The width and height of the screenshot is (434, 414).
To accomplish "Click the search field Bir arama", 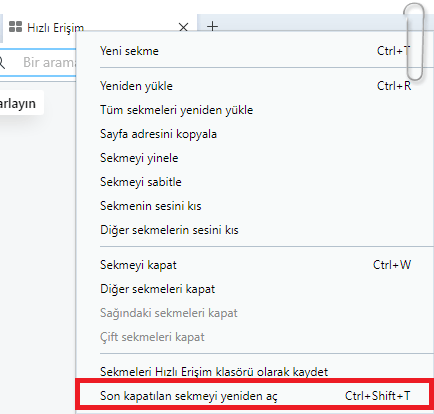I will coord(39,62).
